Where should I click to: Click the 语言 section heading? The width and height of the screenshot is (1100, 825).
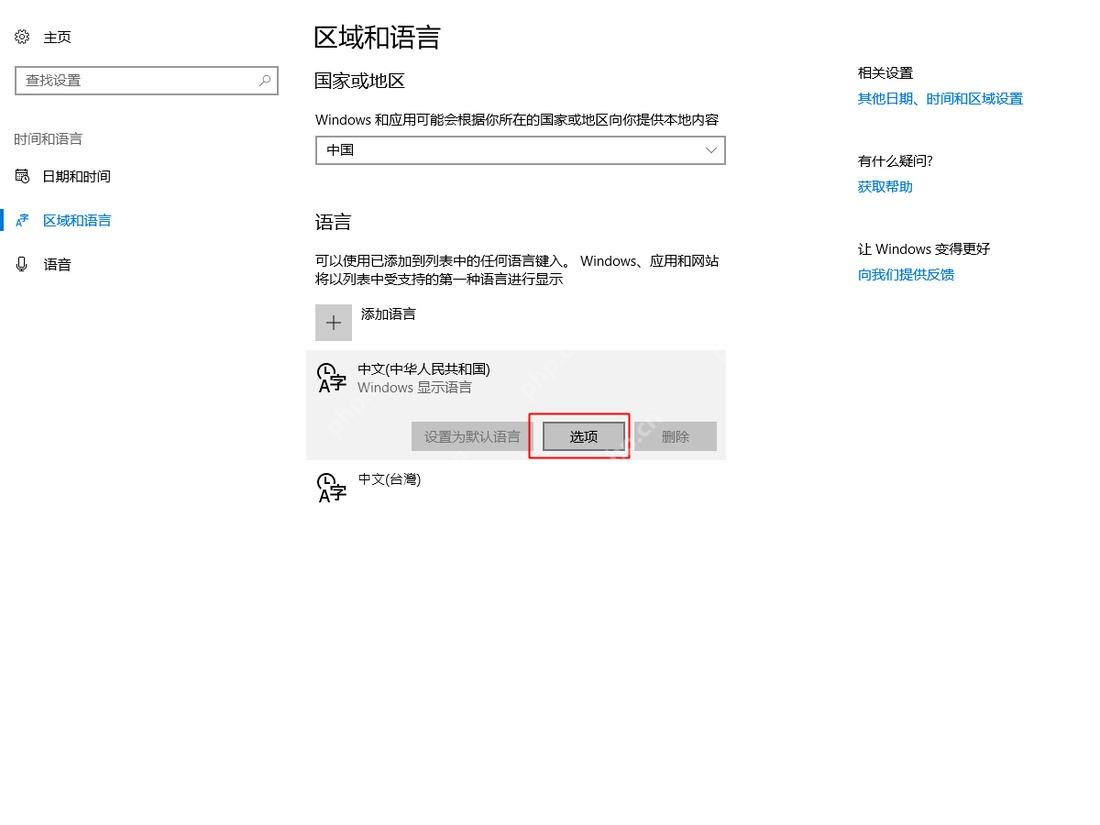(x=333, y=222)
